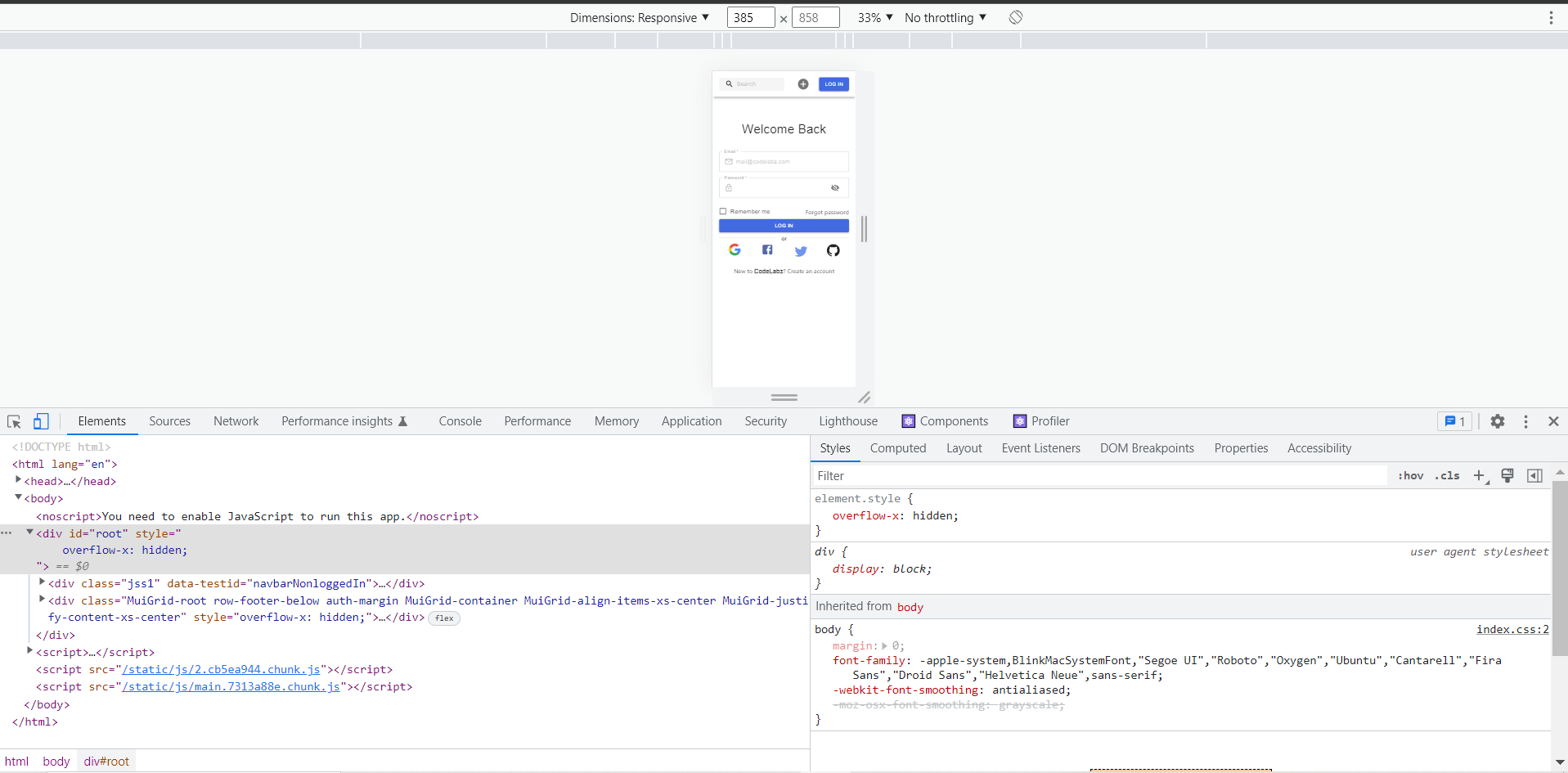Viewport: 1568px width, 773px height.
Task: Rotate the device viewport orientation
Action: coord(1014,17)
